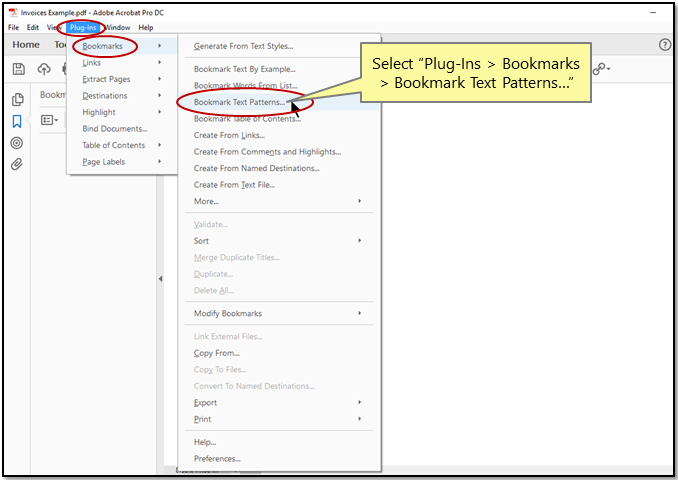The height and width of the screenshot is (480, 678).
Task: Expand the Highlight submenu
Action: [122, 112]
